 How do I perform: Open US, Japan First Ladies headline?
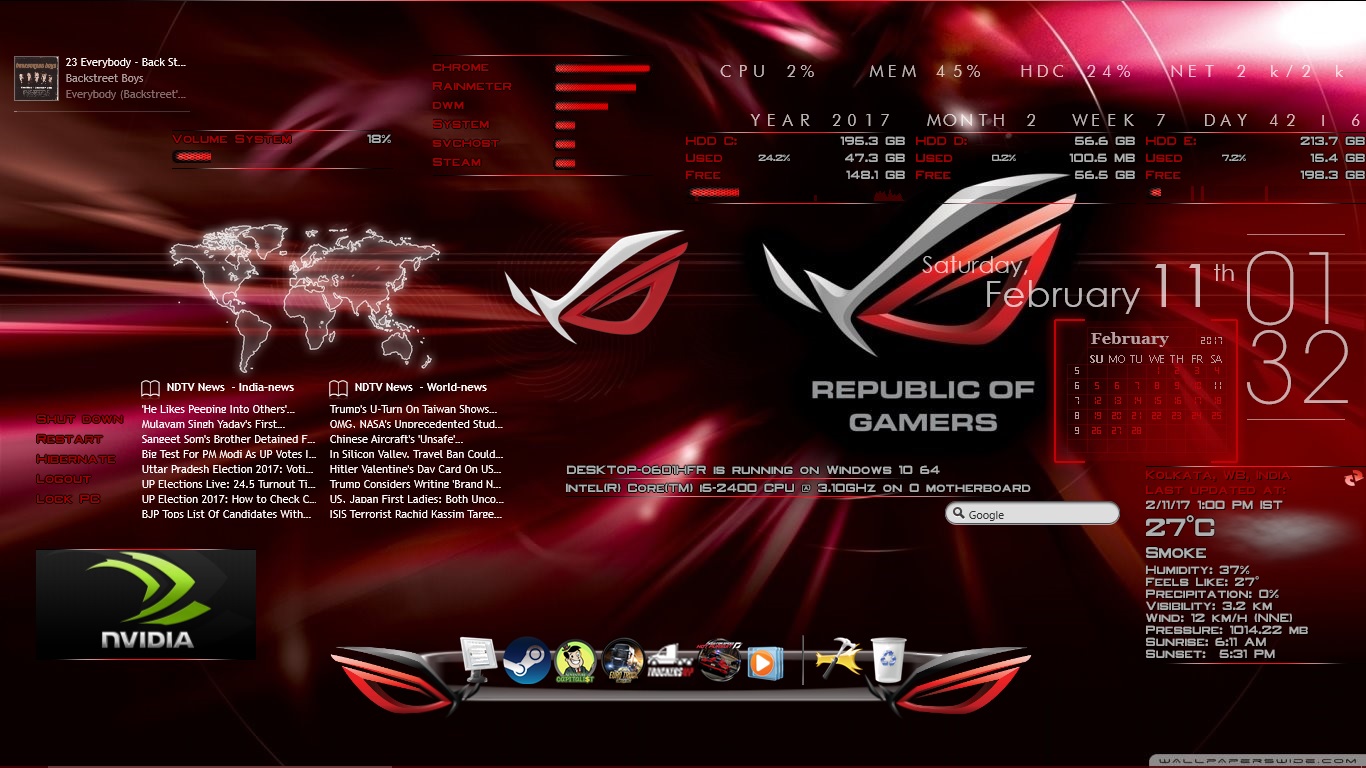click(416, 499)
